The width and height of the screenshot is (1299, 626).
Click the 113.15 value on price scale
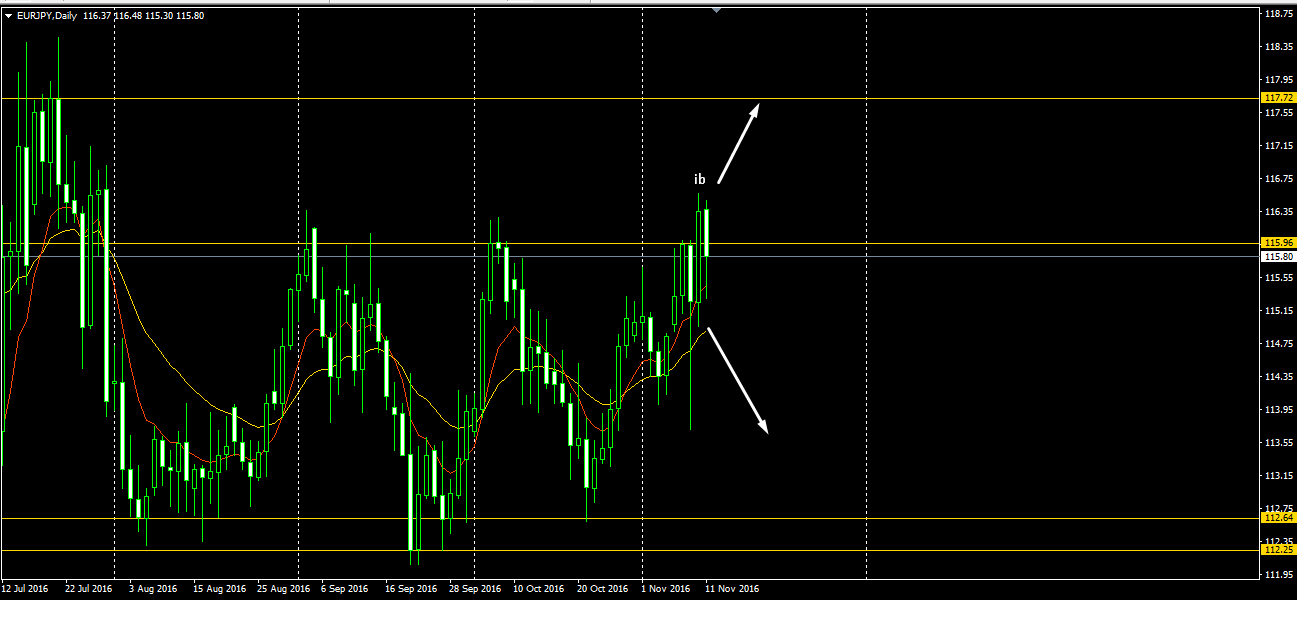point(1279,476)
